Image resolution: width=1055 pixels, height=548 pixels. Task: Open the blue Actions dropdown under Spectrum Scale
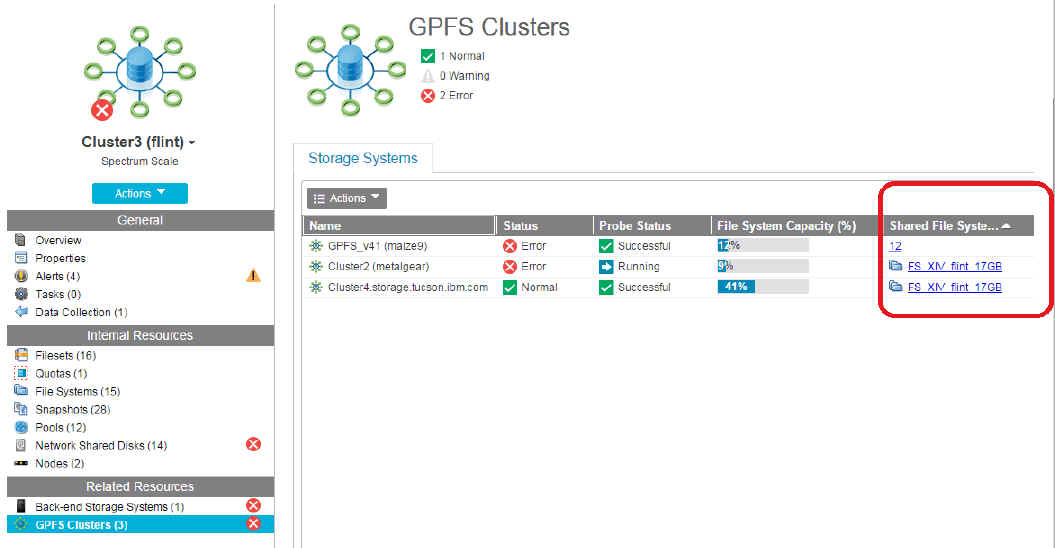[x=139, y=193]
